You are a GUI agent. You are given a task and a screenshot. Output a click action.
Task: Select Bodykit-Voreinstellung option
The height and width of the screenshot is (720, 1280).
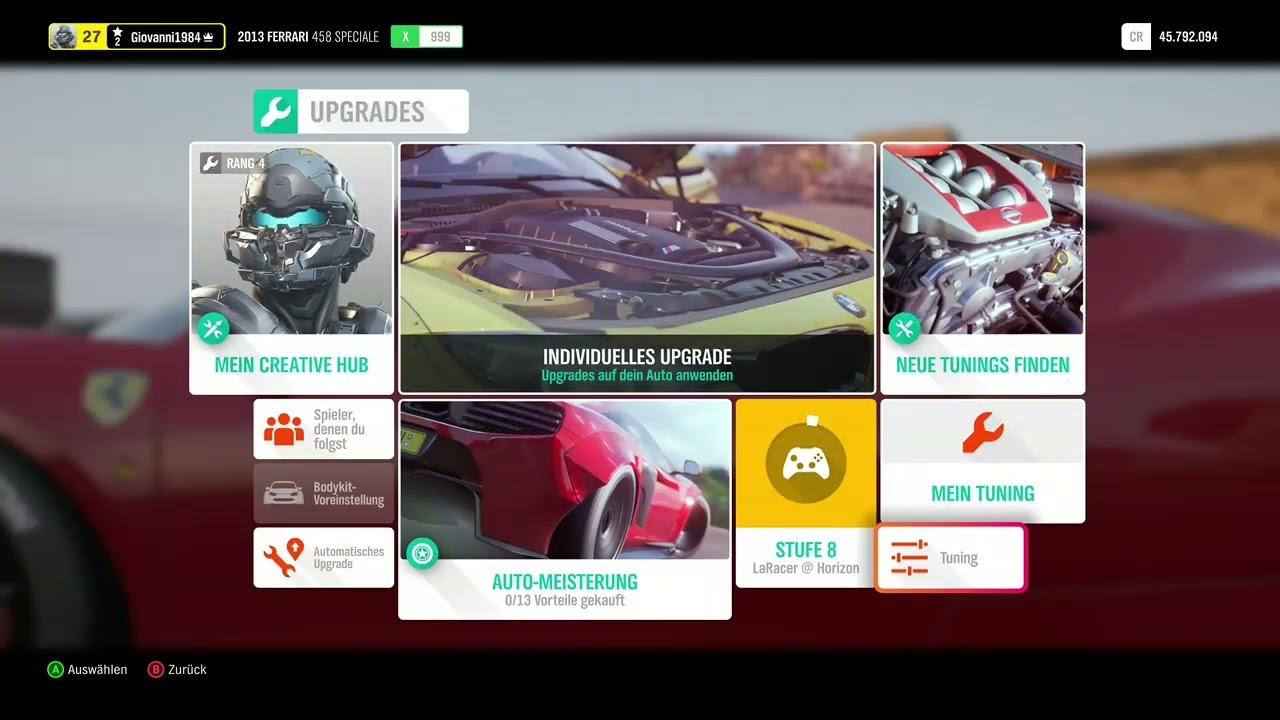[324, 493]
